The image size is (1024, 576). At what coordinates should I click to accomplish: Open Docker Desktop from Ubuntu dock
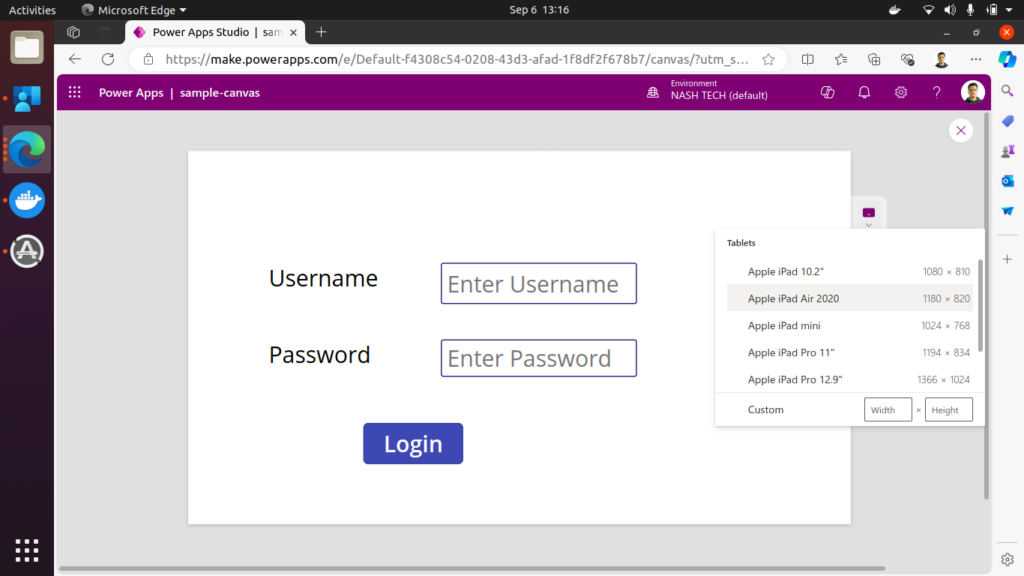(27, 200)
